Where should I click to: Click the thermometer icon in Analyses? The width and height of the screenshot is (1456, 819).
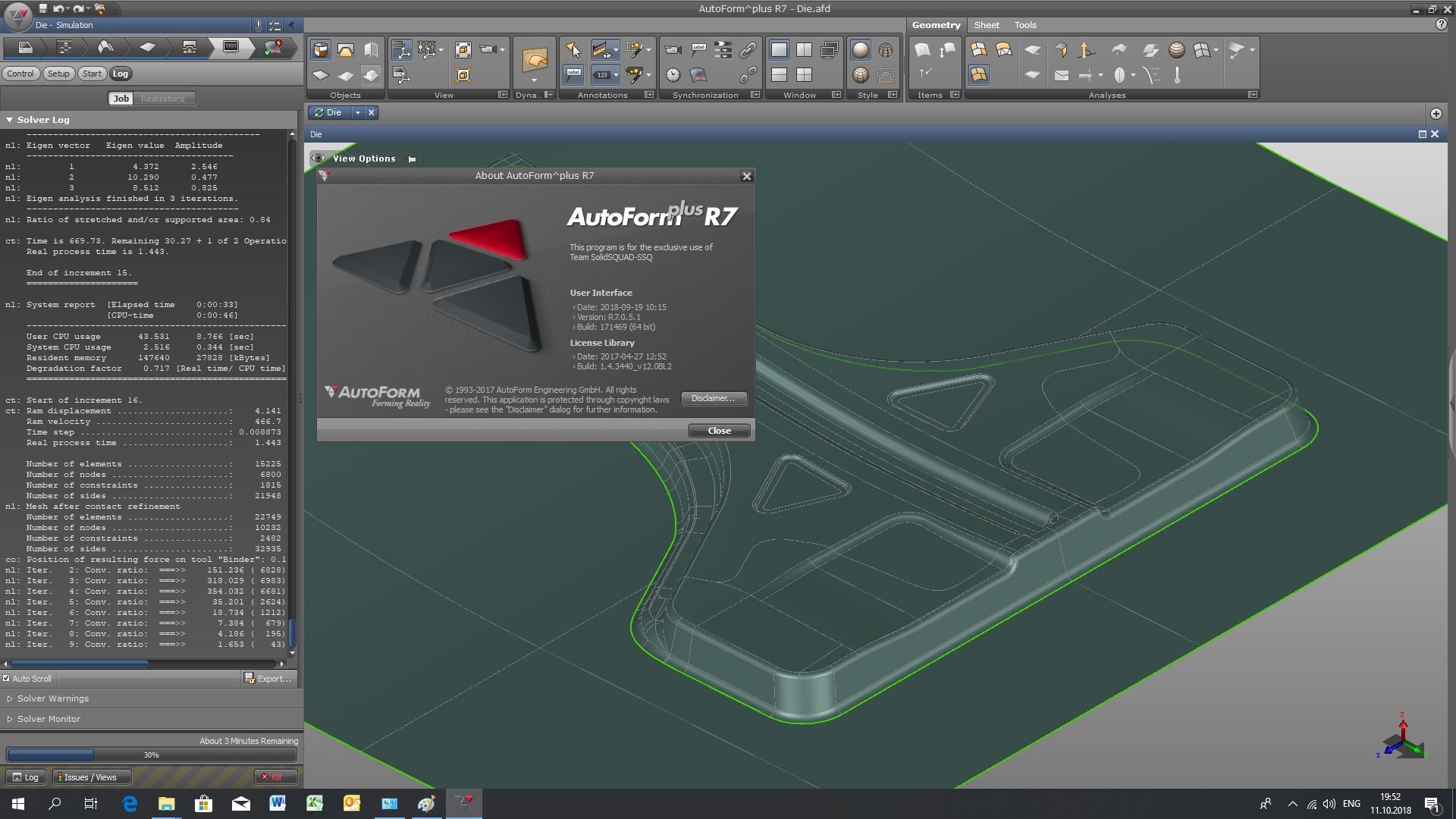(1177, 75)
